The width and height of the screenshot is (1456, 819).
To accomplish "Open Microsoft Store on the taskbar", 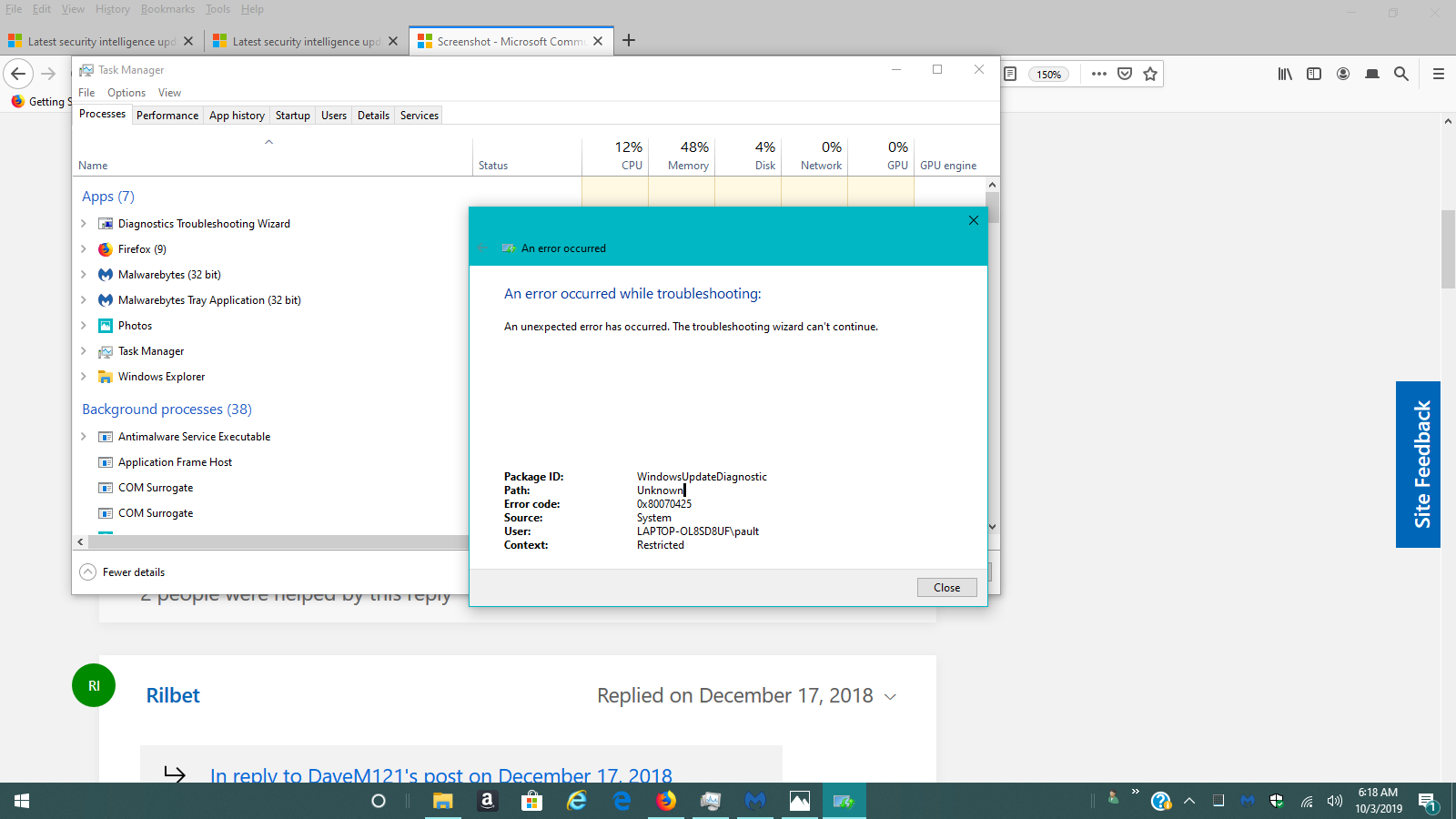I will pos(531,801).
